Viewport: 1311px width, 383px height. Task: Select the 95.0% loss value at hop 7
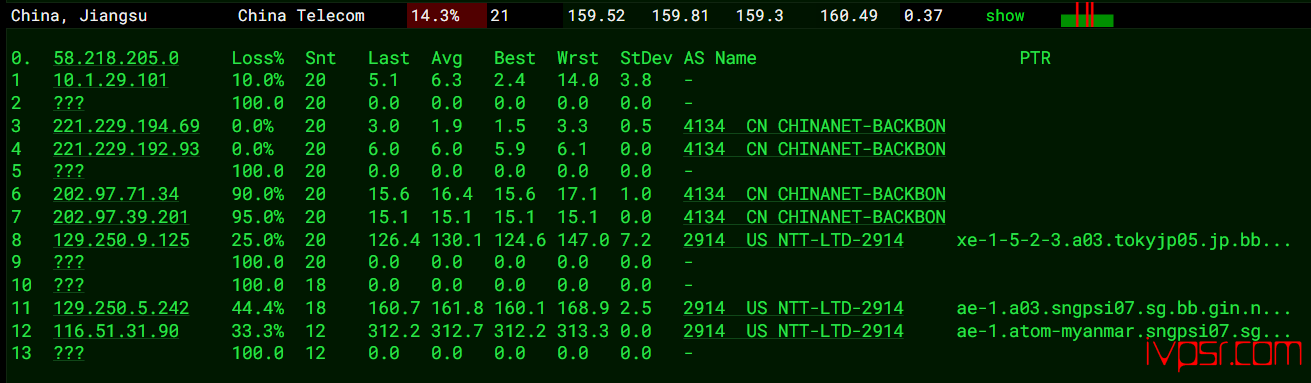258,217
